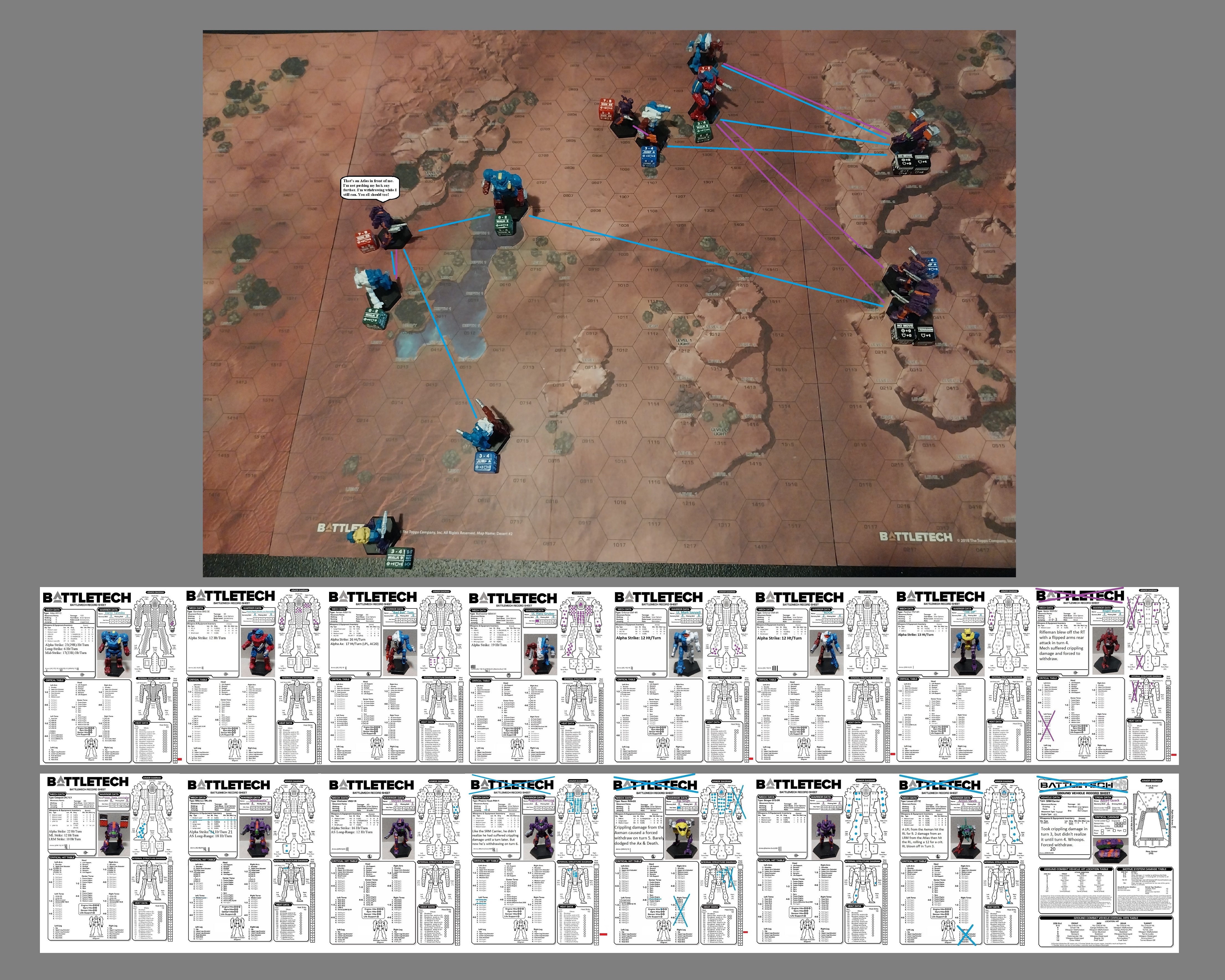Click the green "0-2 WALK" die beneath the Atlas
This screenshot has height=980, width=1225.
click(x=503, y=226)
